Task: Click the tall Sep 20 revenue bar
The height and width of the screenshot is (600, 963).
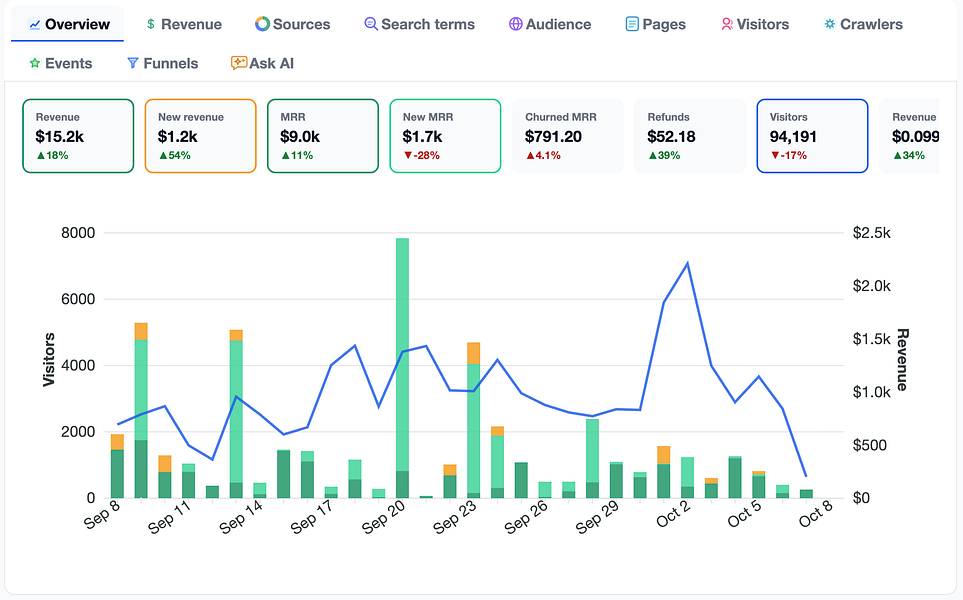Action: 402,367
